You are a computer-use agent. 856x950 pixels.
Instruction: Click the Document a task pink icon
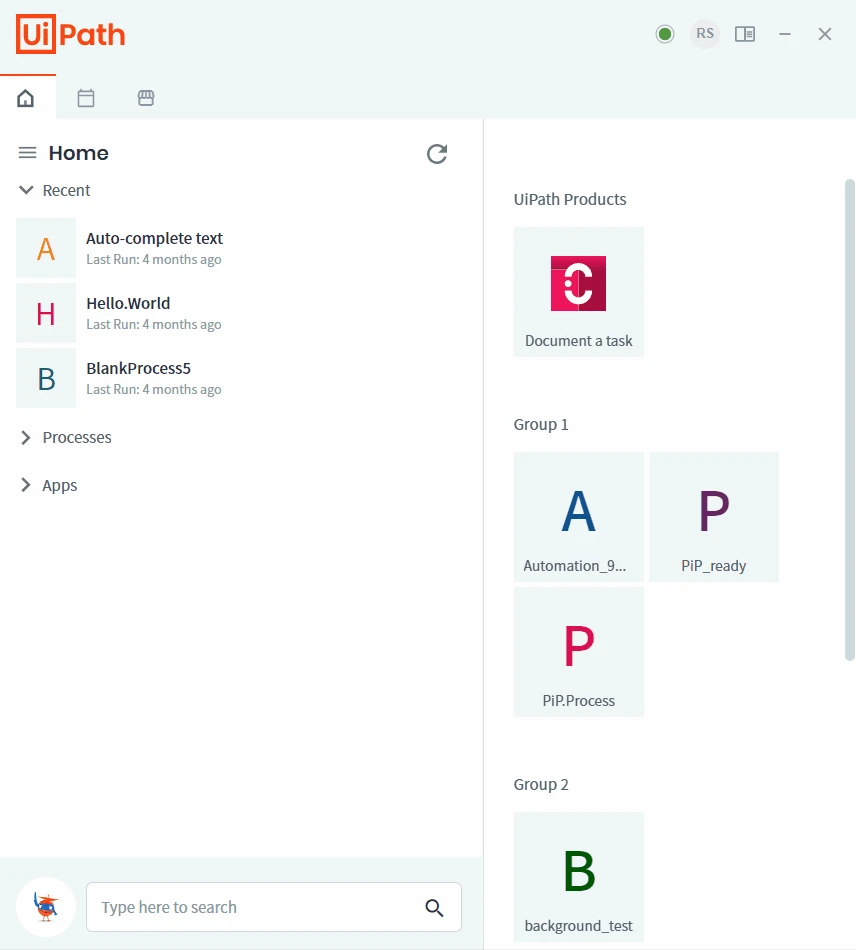tap(578, 284)
